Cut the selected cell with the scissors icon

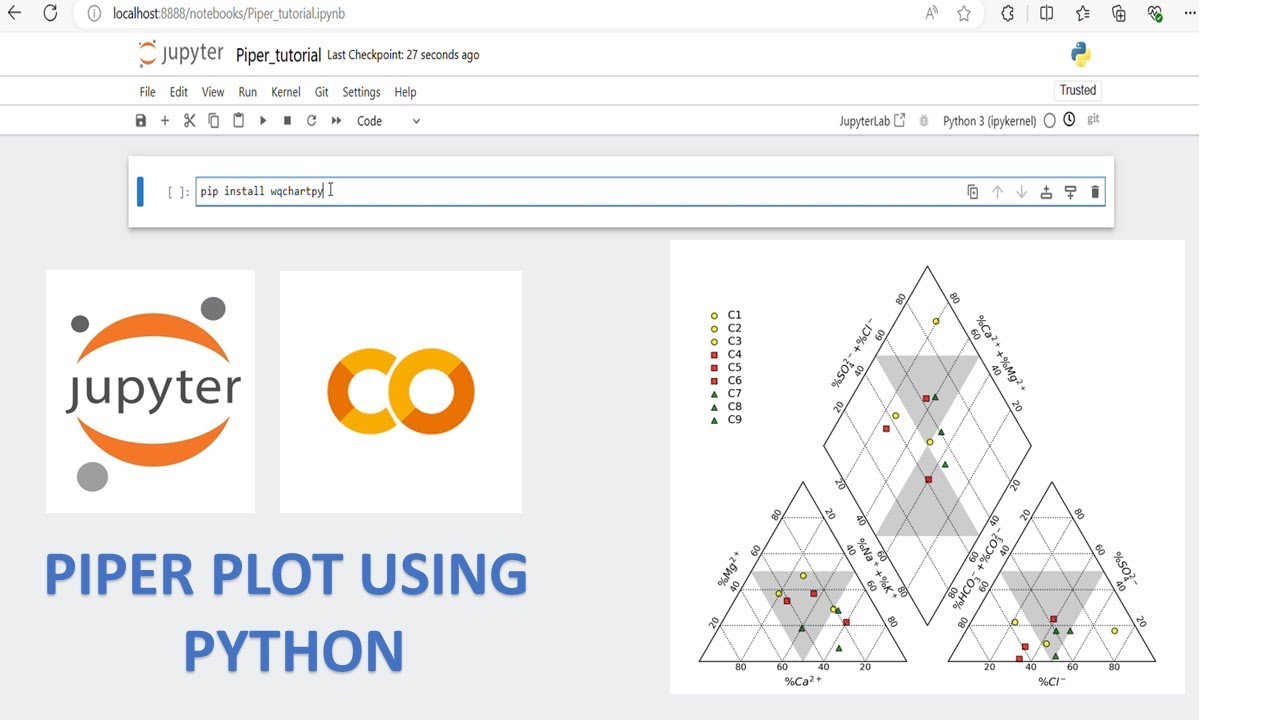click(189, 121)
